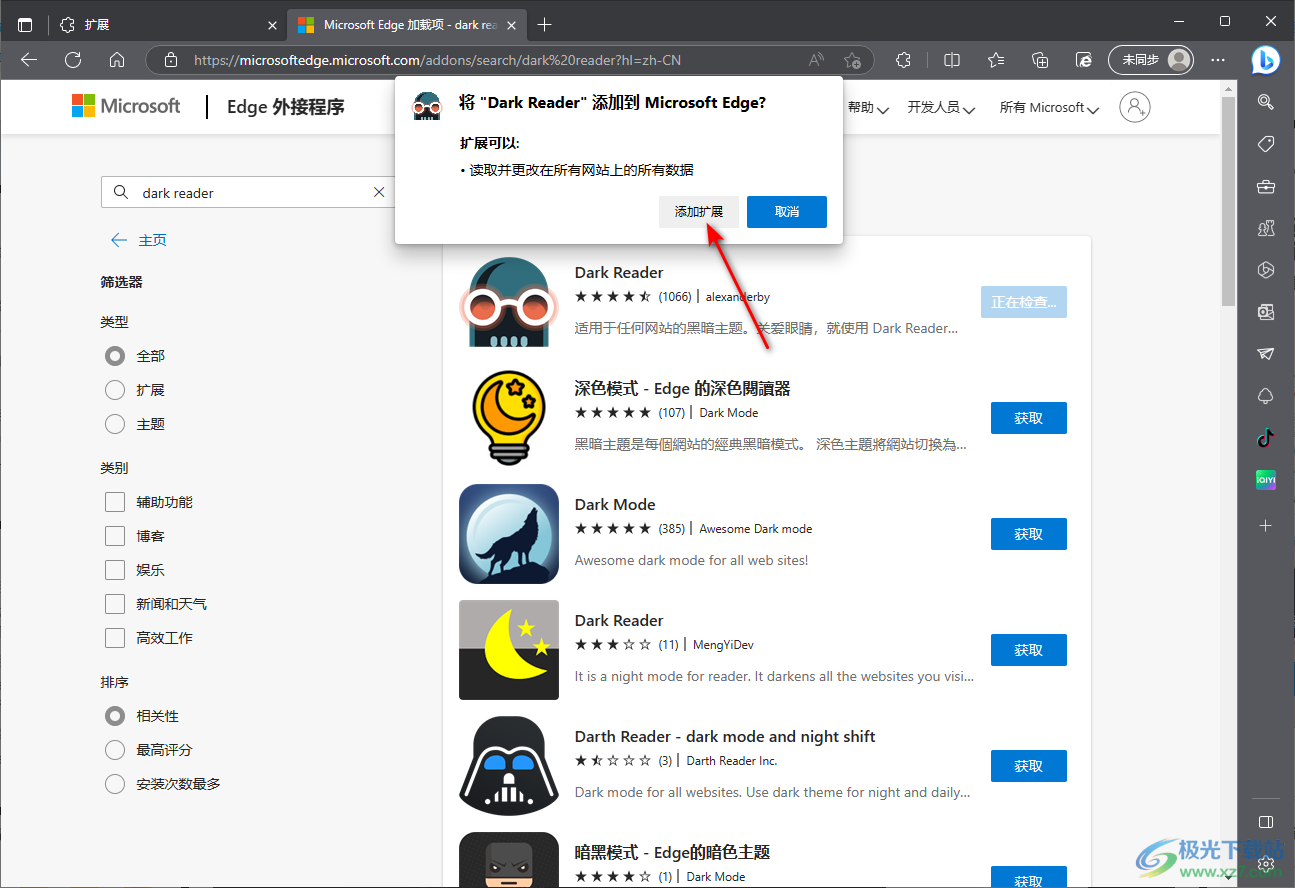Open the iQIYI icon in sidebar
Screen dimensions: 1295x888
[1265, 480]
